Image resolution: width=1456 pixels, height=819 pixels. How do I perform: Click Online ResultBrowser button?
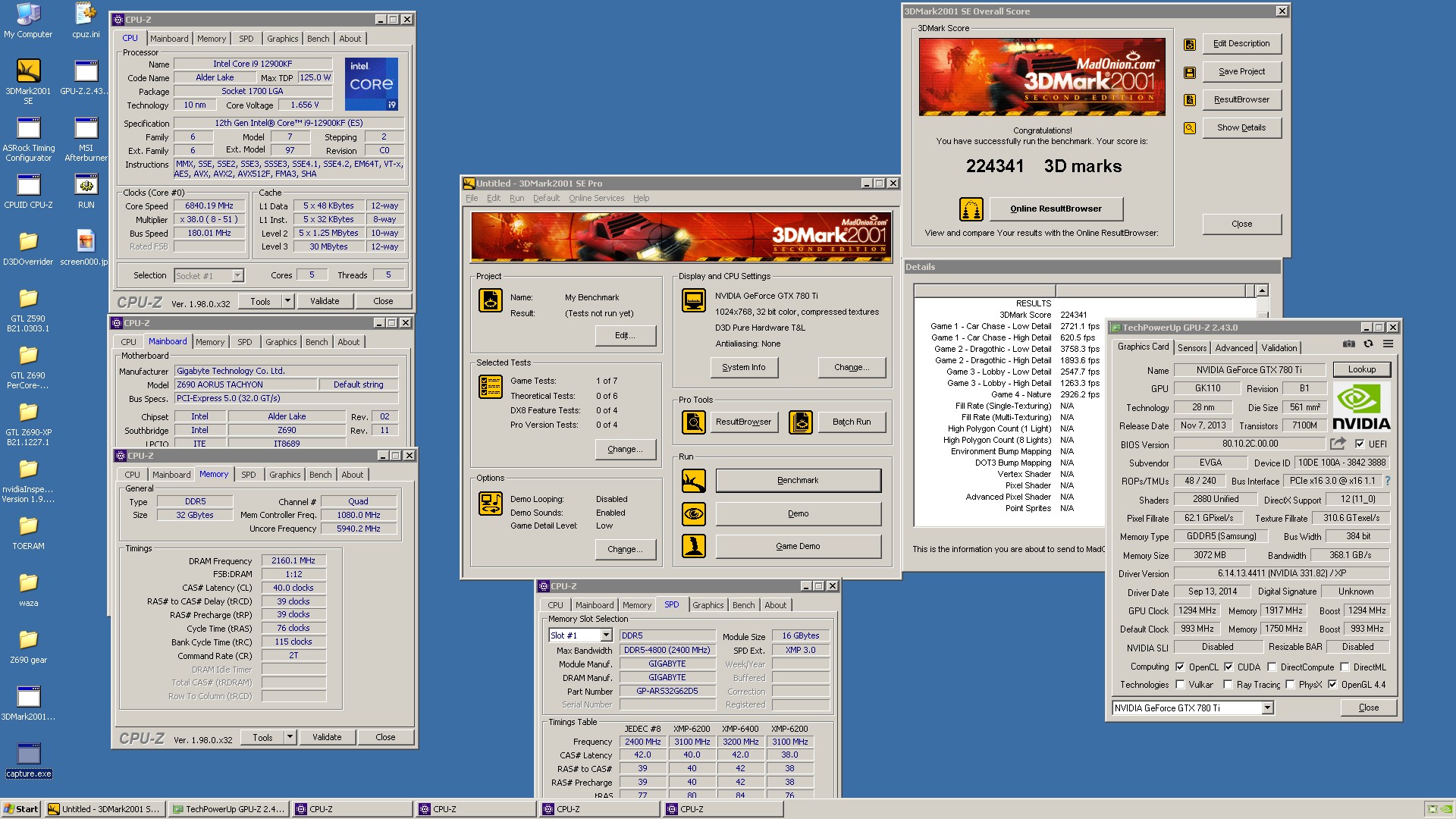[1056, 209]
